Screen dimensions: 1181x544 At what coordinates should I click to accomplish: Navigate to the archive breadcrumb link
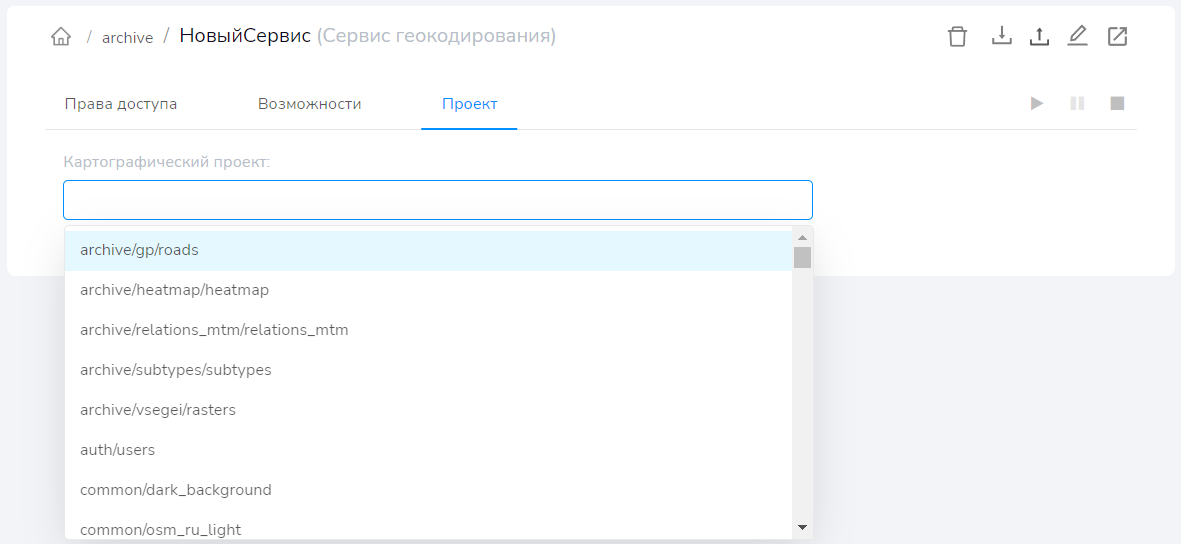coord(127,38)
